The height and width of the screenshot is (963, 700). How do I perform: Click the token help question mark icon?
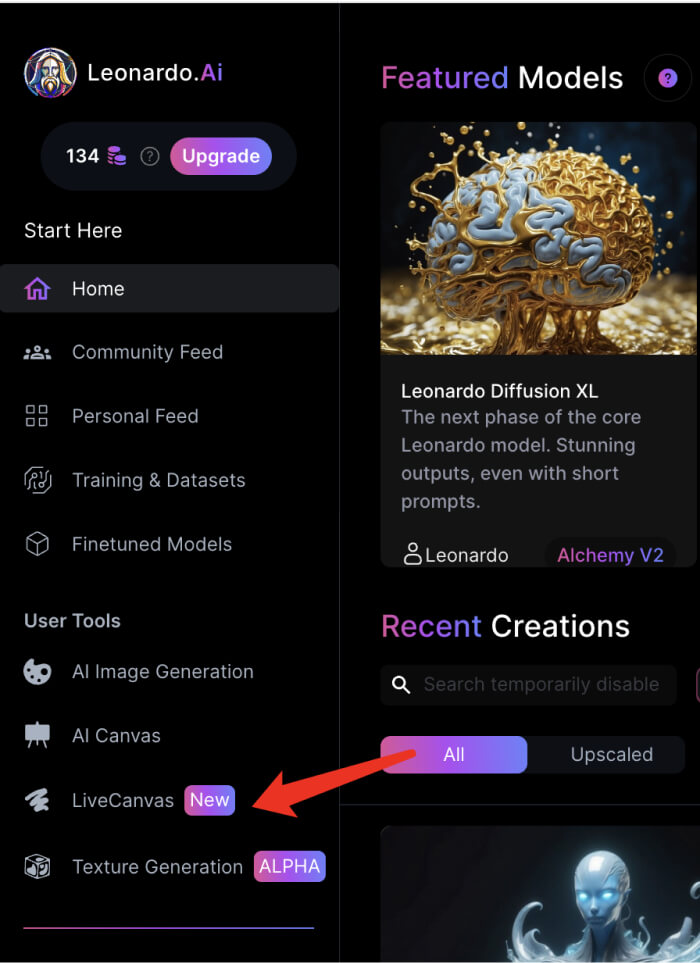150,156
